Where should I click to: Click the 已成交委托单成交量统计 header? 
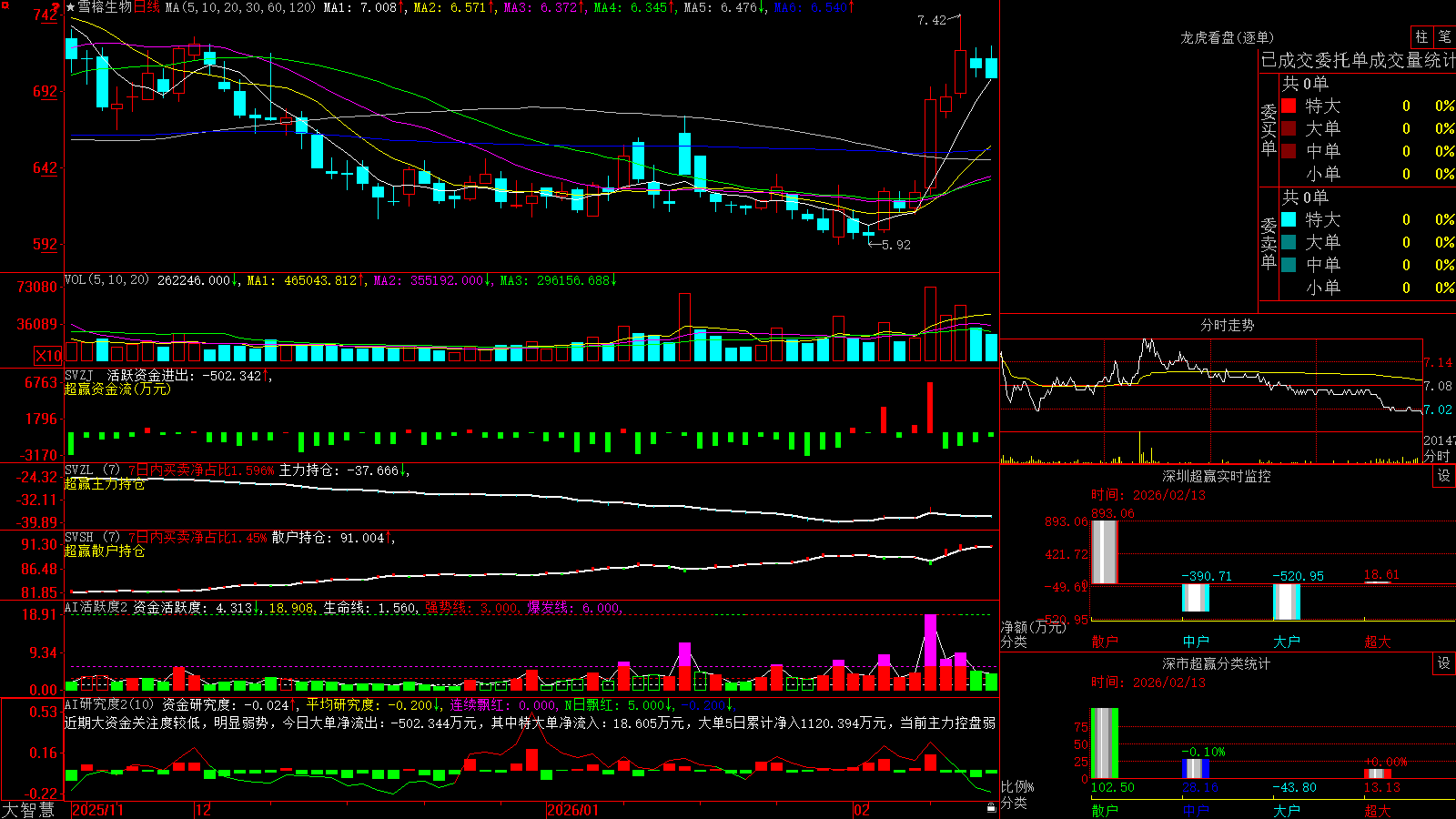click(1358, 60)
